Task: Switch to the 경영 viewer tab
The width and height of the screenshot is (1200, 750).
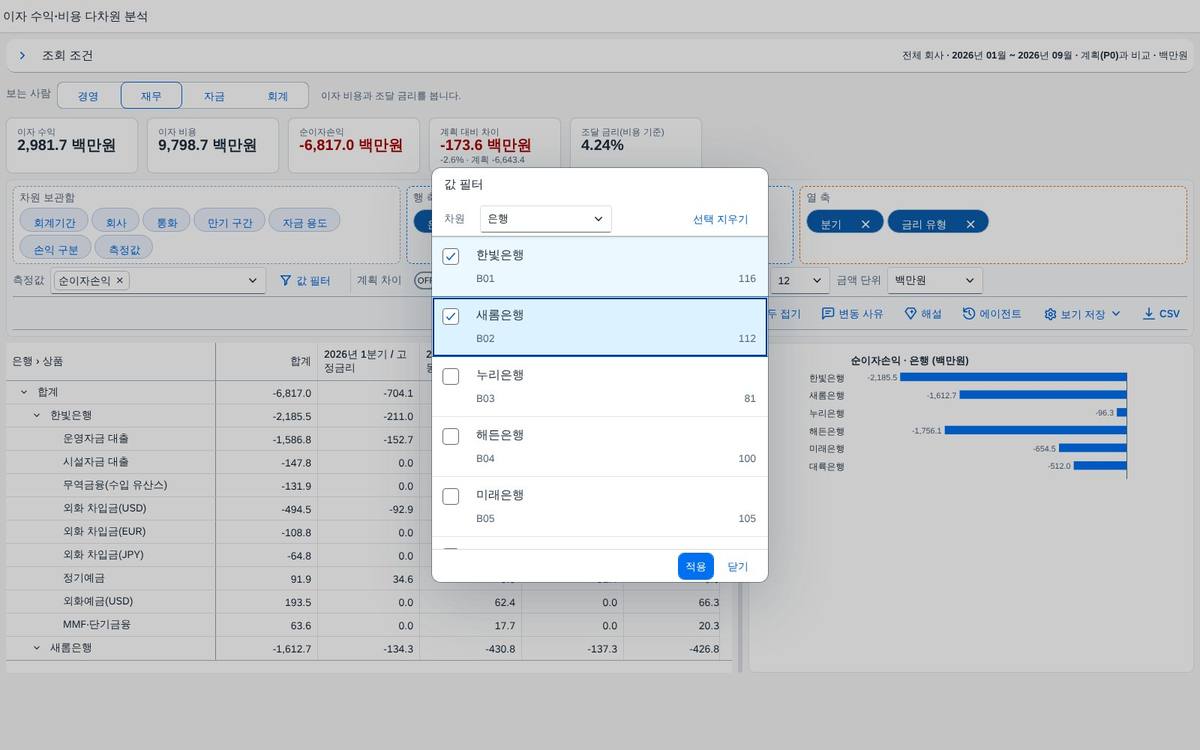Action: [88, 96]
